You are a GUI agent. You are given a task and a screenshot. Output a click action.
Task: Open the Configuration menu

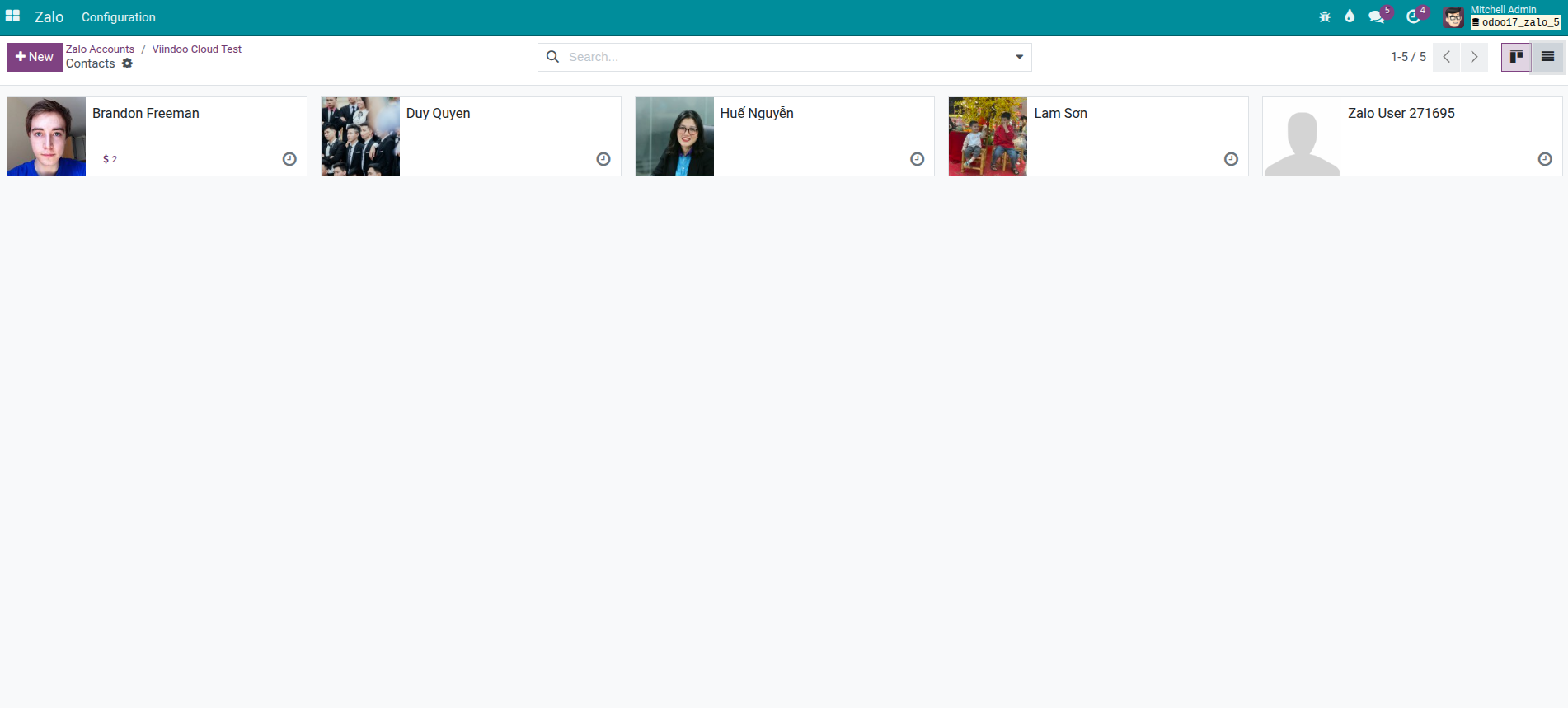118,17
